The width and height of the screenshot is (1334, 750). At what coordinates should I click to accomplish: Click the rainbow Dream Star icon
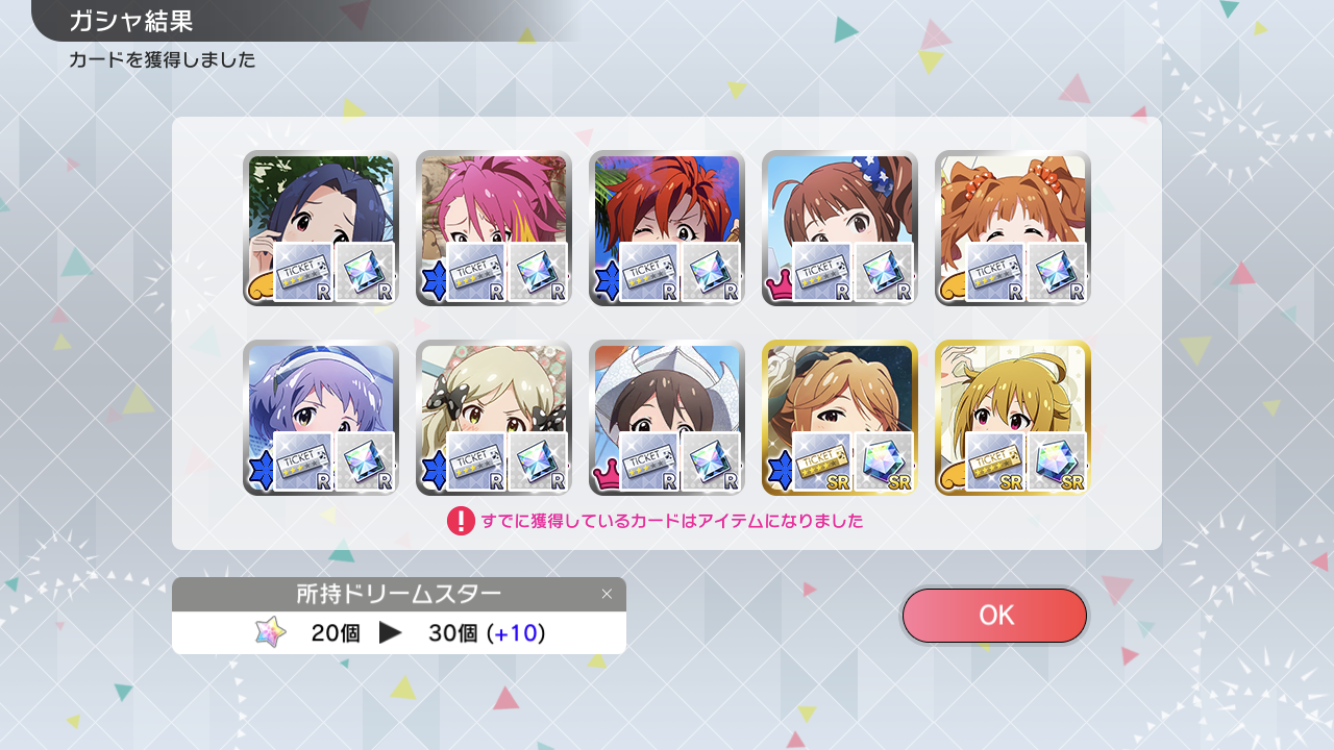[270, 632]
